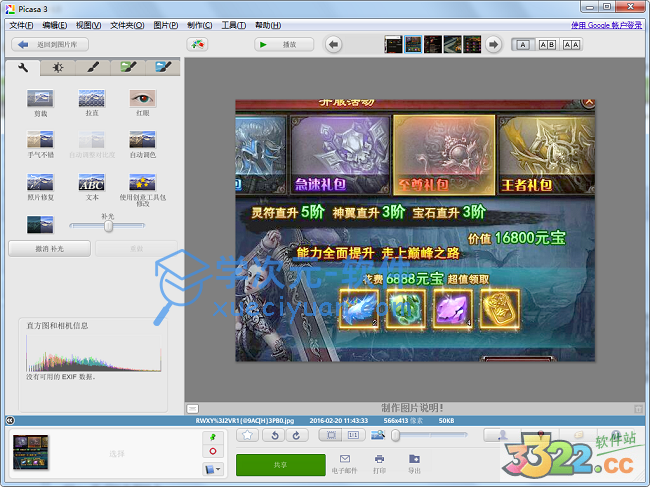Select the fifth filmstrip thumbnail

pos(472,44)
